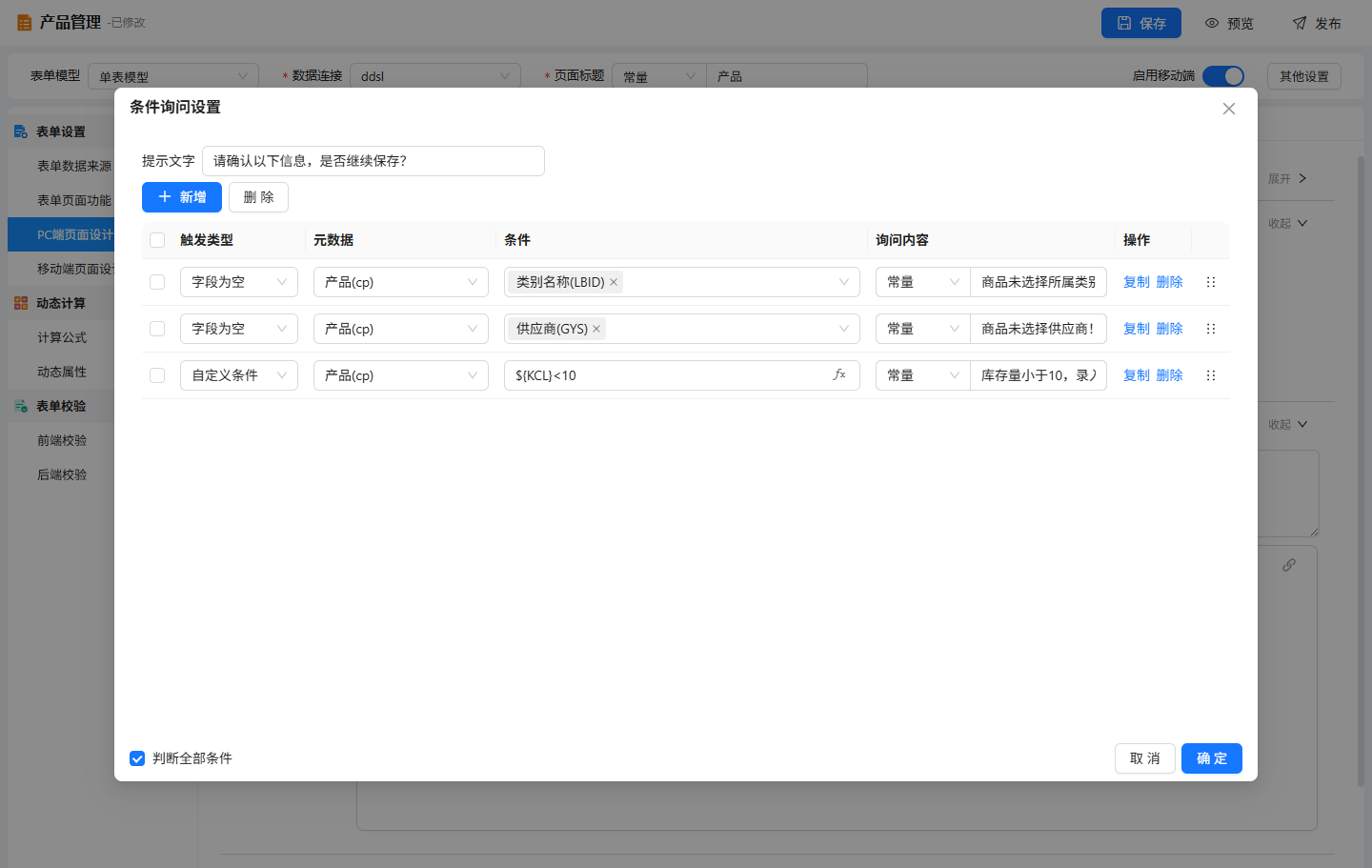
Task: Remove the 类别名称(LBID) tag
Action: 614,282
